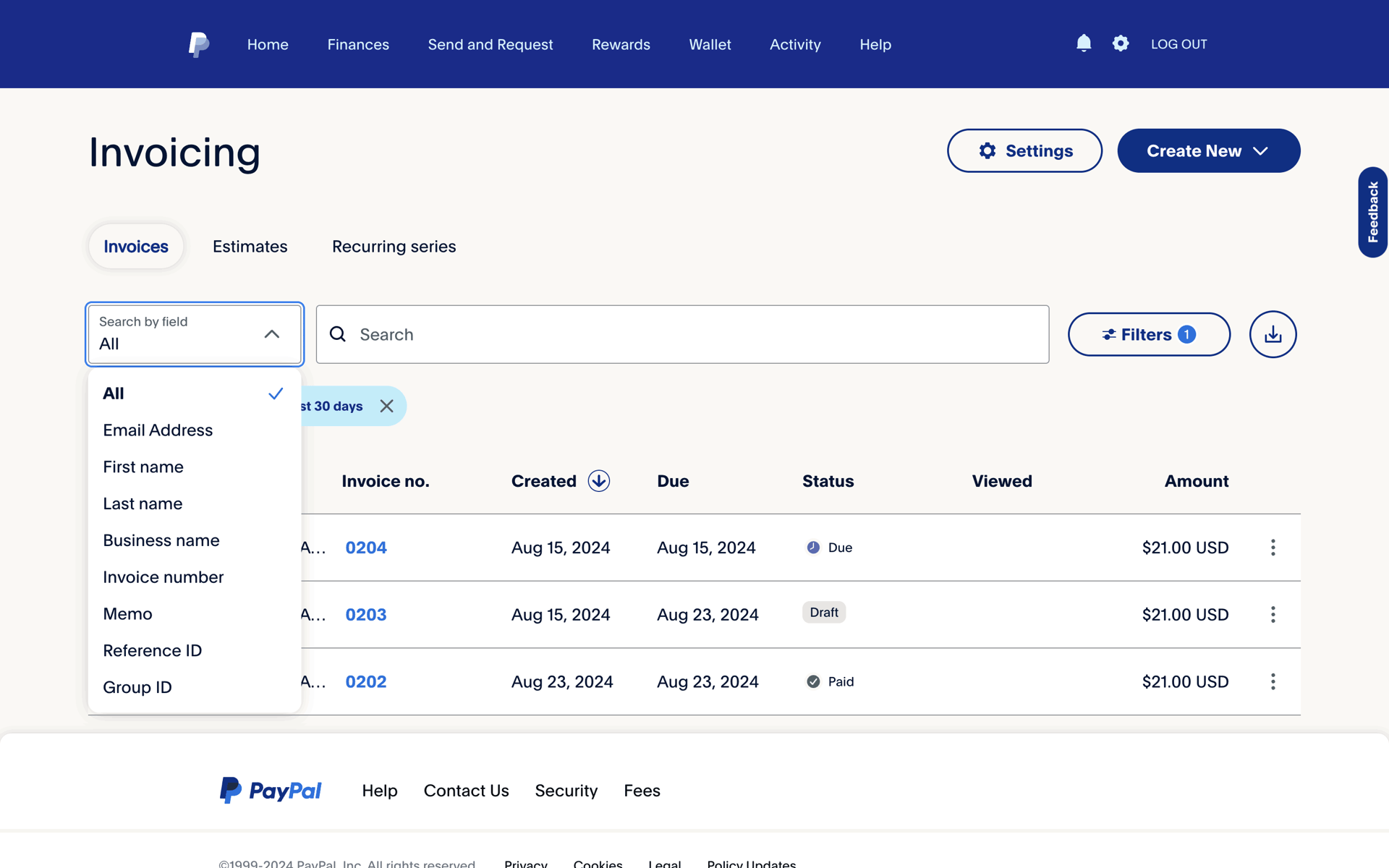Toggle sort arrow next to Created
This screenshot has width=1389, height=868.
coord(598,481)
